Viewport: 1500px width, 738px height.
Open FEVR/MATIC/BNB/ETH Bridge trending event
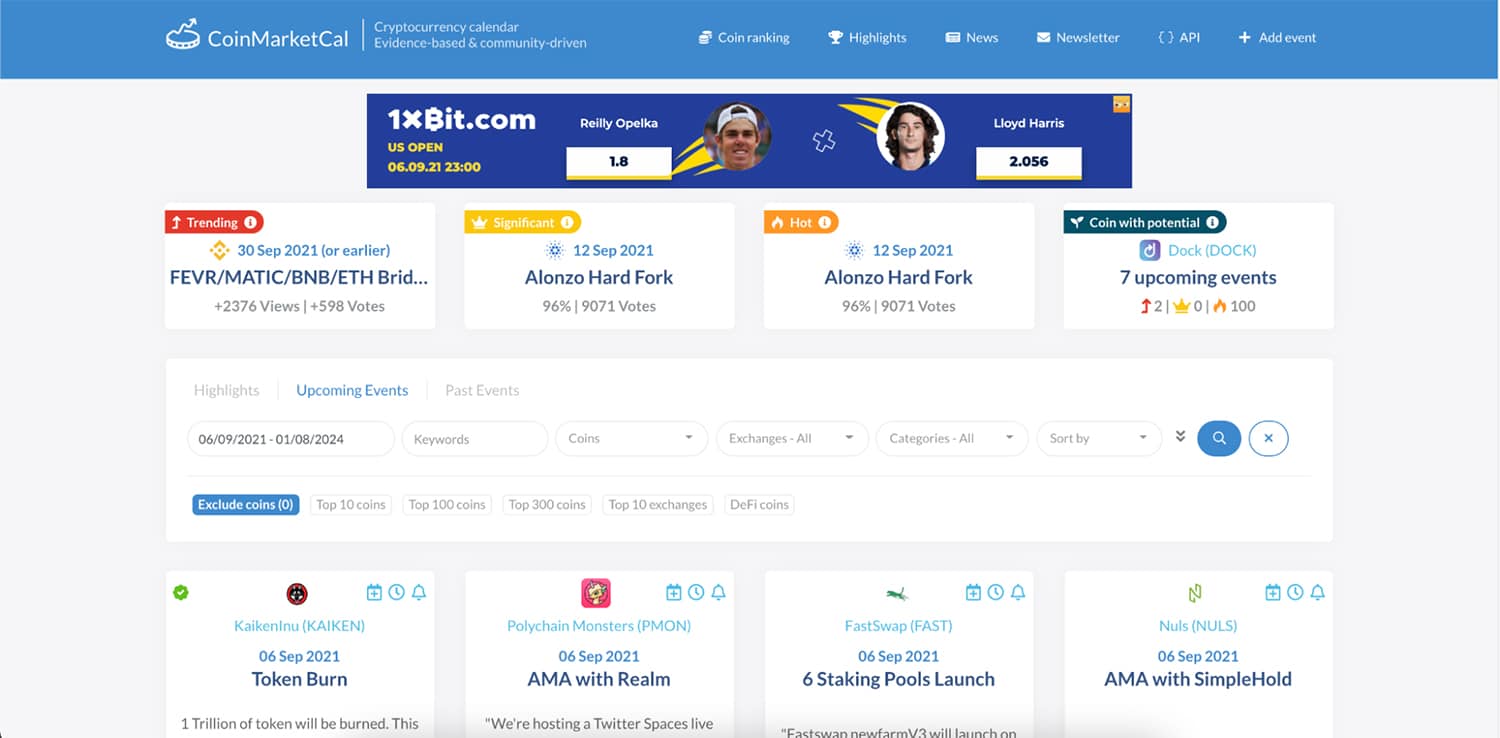click(299, 277)
